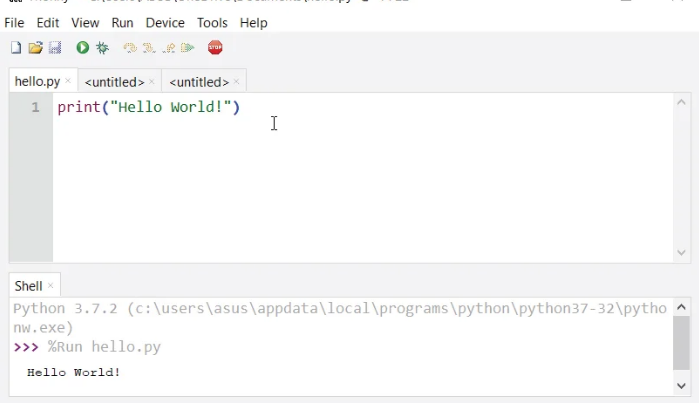Start debugging with the bug icon

102,47
